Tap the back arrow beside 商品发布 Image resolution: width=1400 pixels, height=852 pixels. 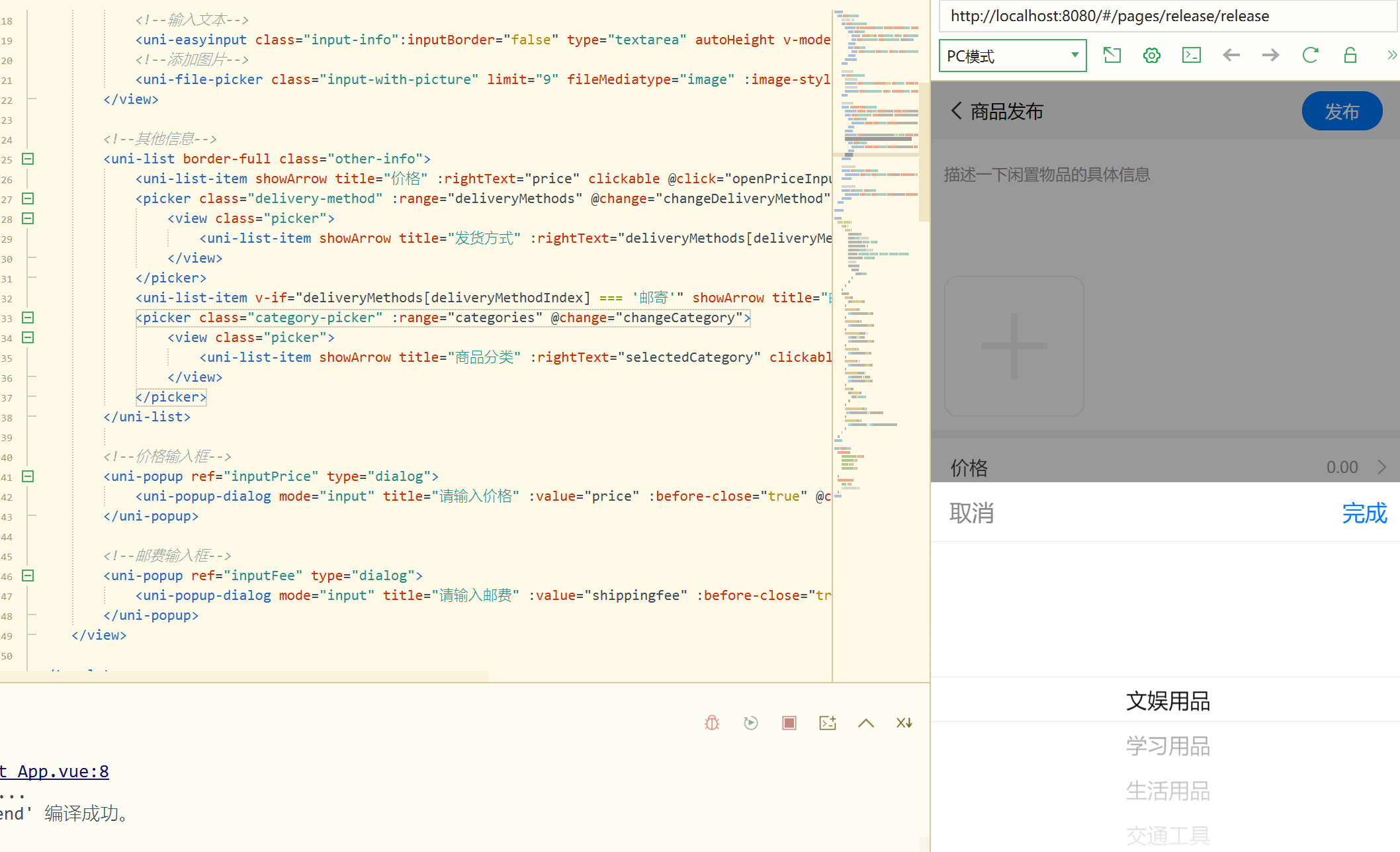(956, 110)
